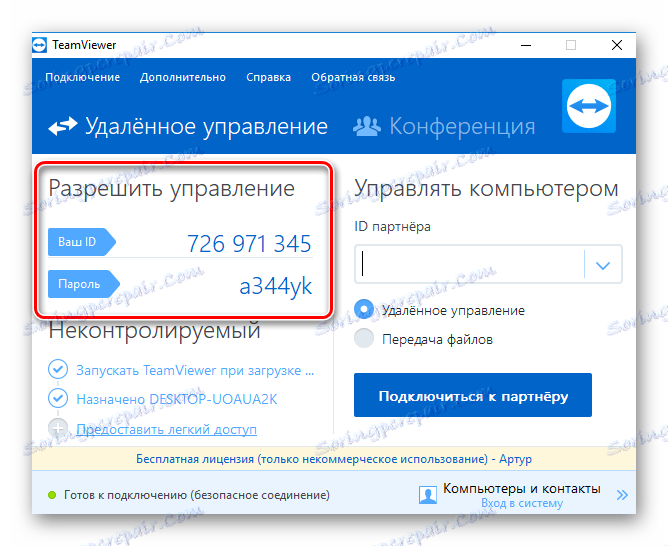Click the Remote Control arrows icon
The width and height of the screenshot is (668, 546).
tap(63, 126)
